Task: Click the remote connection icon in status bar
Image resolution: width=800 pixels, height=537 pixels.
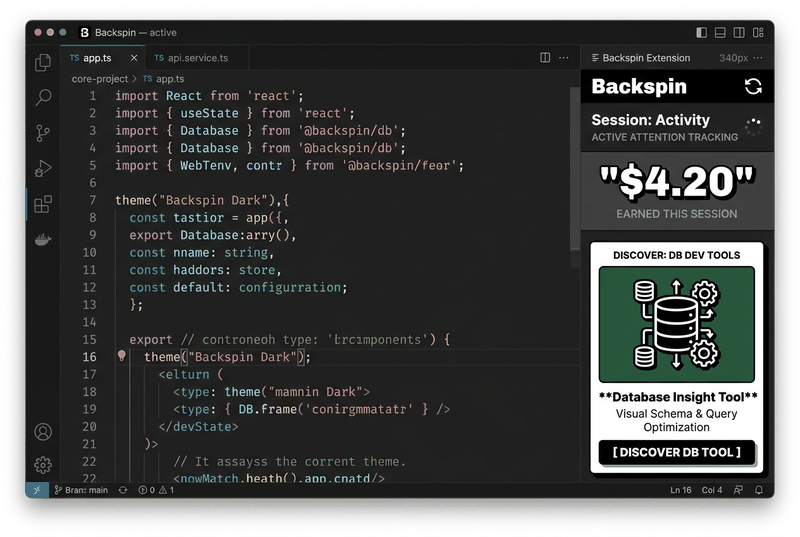Action: click(x=37, y=490)
